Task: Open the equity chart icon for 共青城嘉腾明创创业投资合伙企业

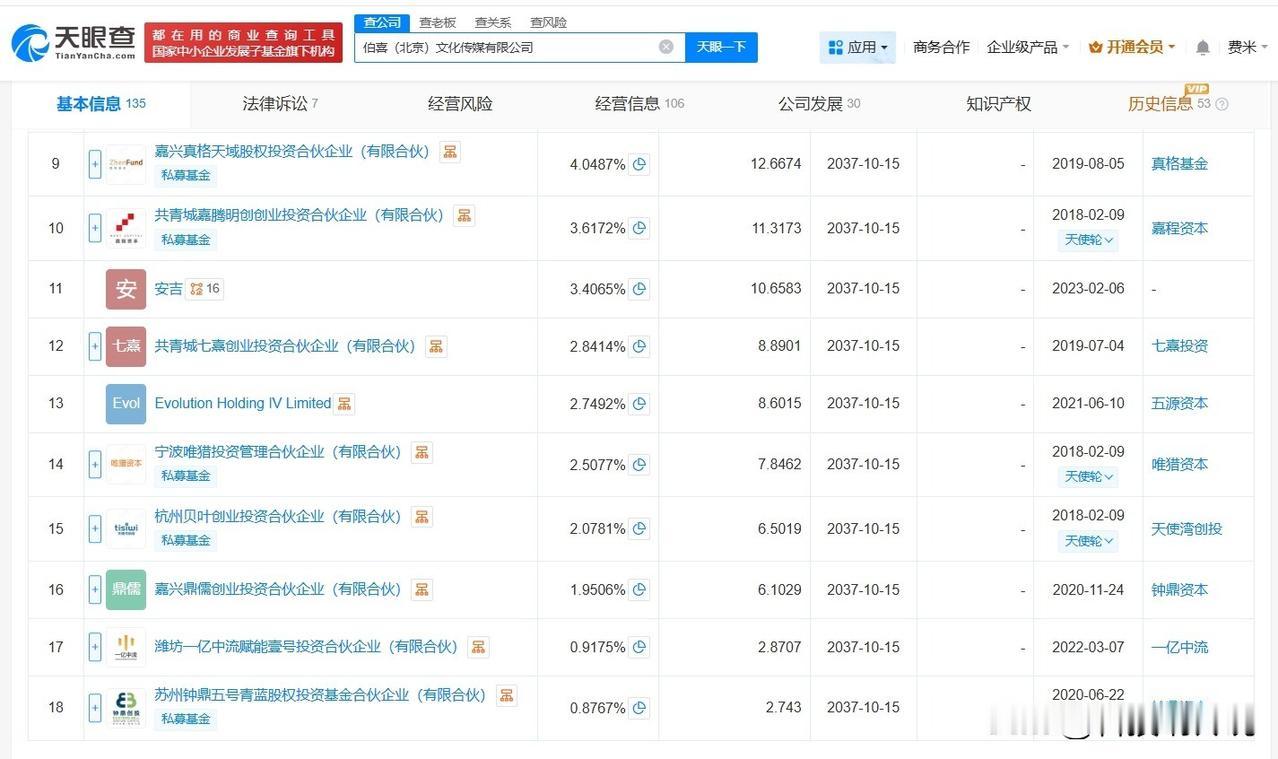Action: [464, 216]
